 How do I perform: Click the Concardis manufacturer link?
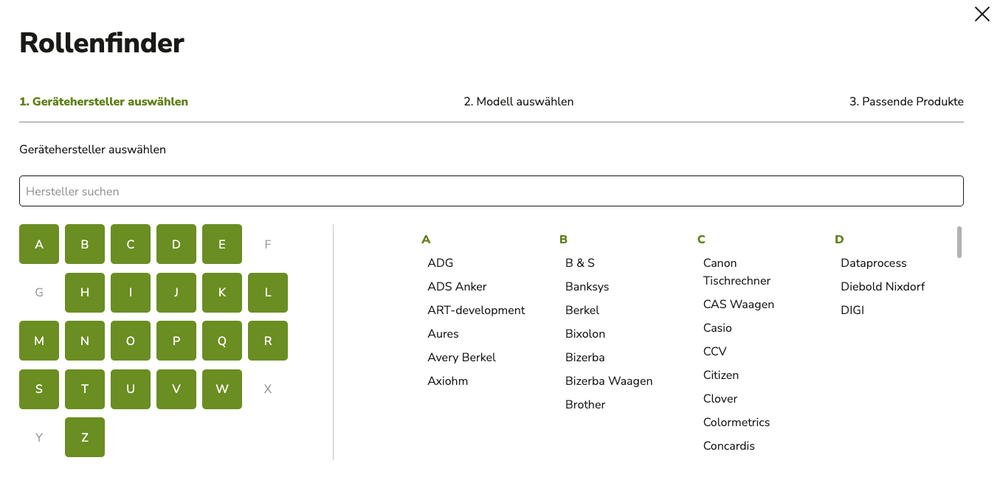728,446
